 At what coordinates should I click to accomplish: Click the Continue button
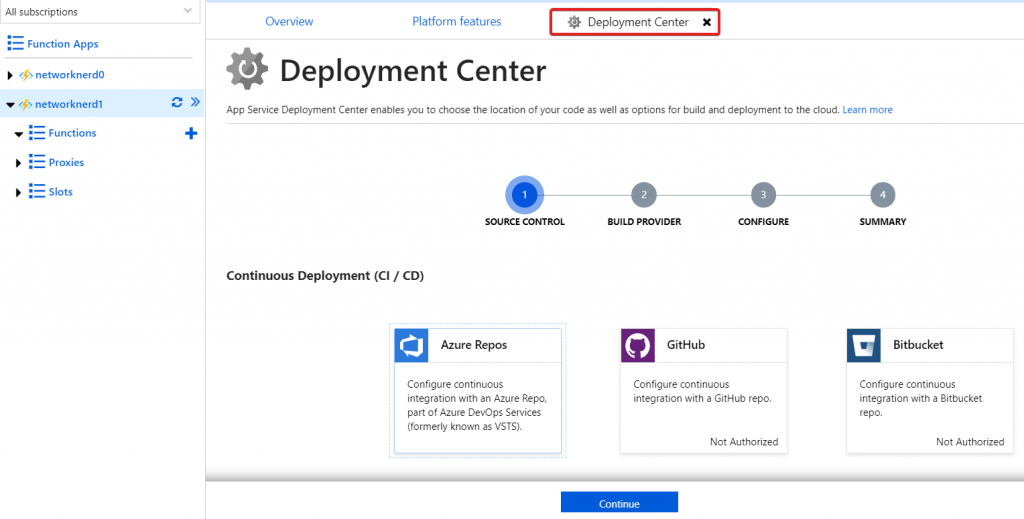[619, 503]
